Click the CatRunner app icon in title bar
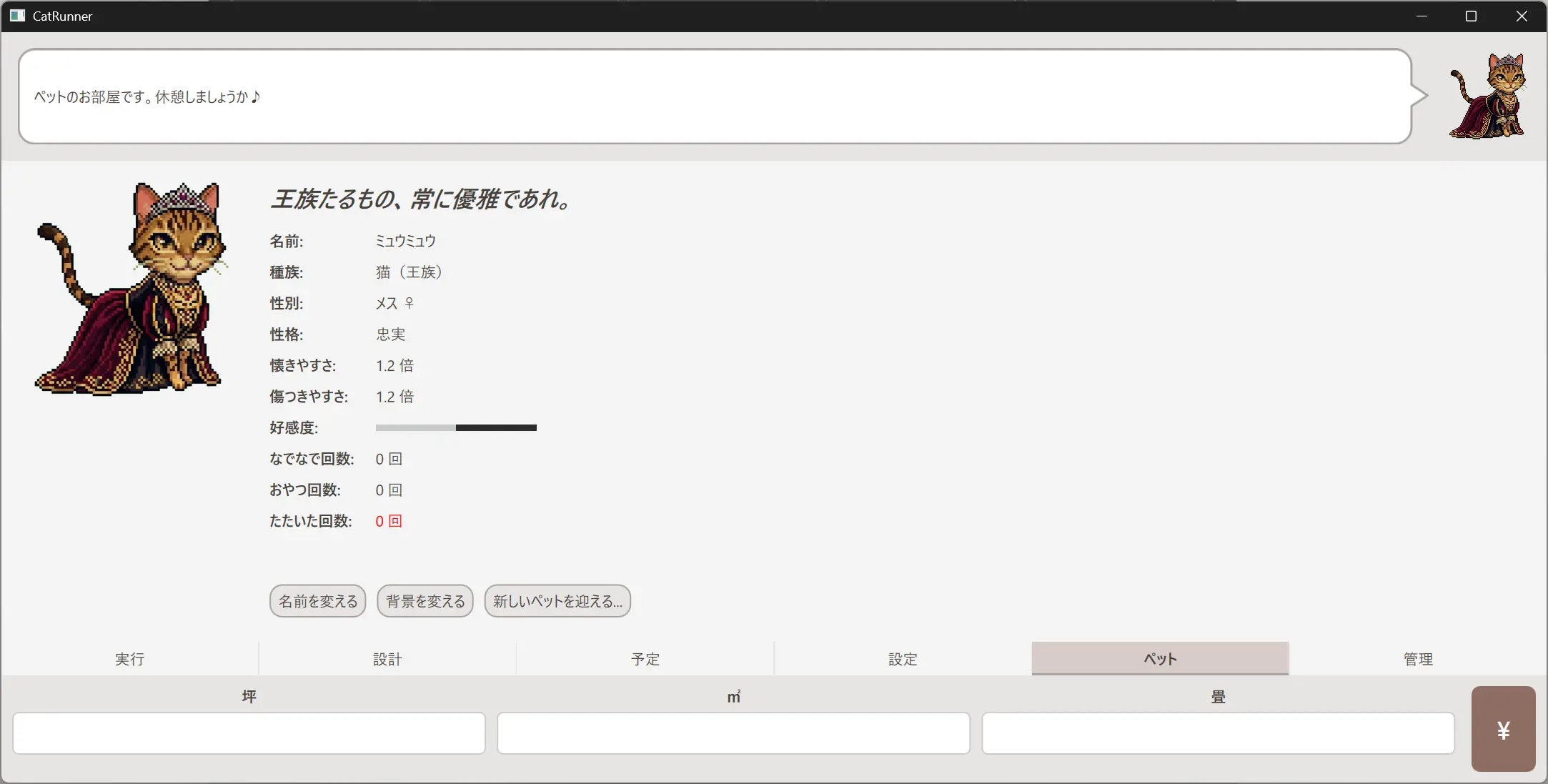 [x=17, y=16]
